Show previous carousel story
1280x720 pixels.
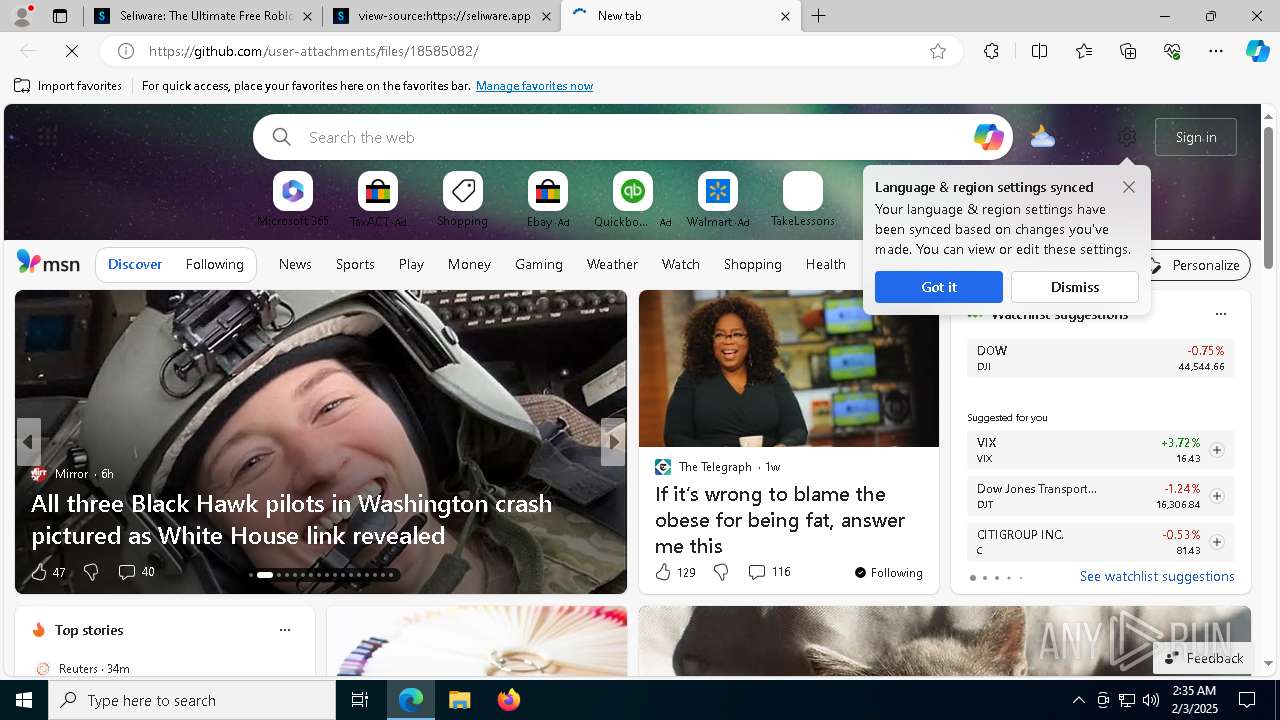pos(28,442)
